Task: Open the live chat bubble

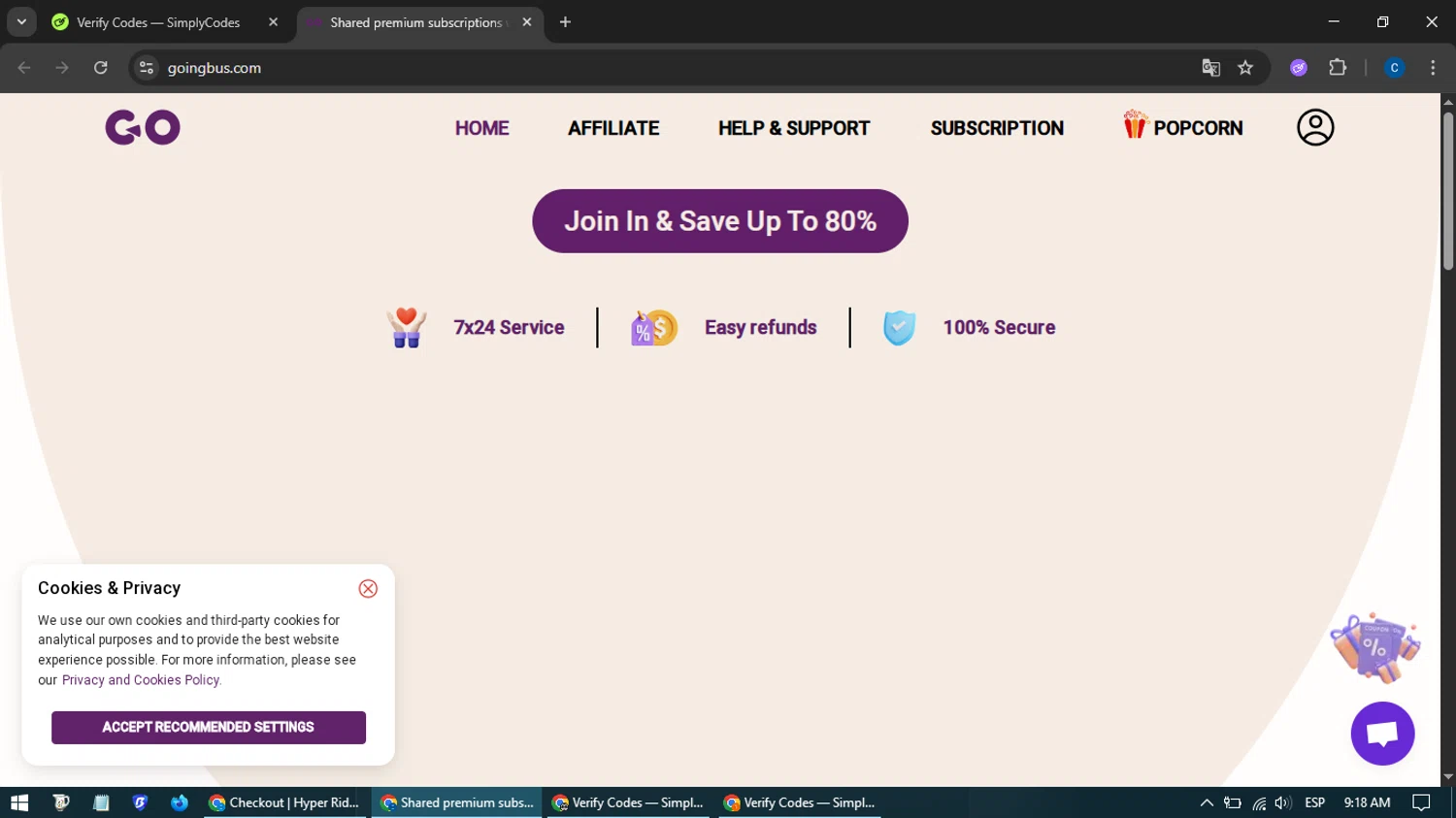Action: [x=1382, y=734]
